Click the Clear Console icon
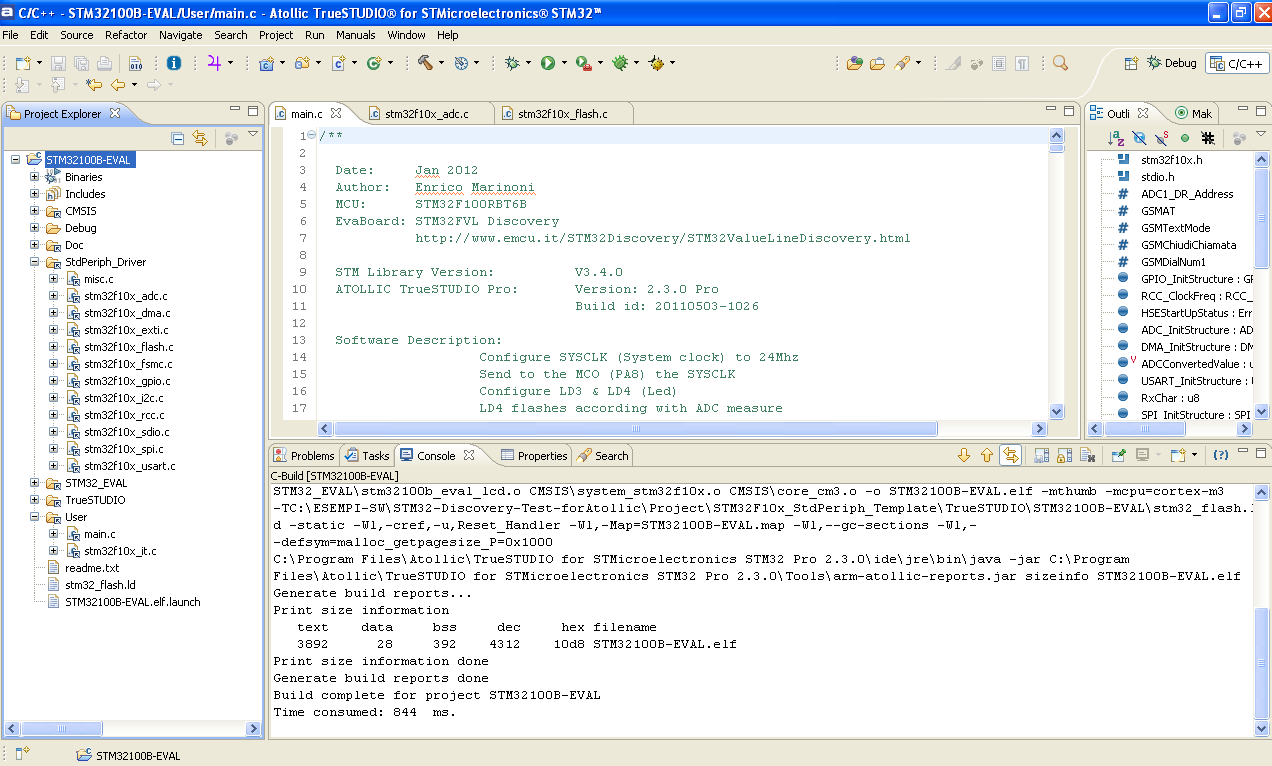 pyautogui.click(x=1090, y=455)
